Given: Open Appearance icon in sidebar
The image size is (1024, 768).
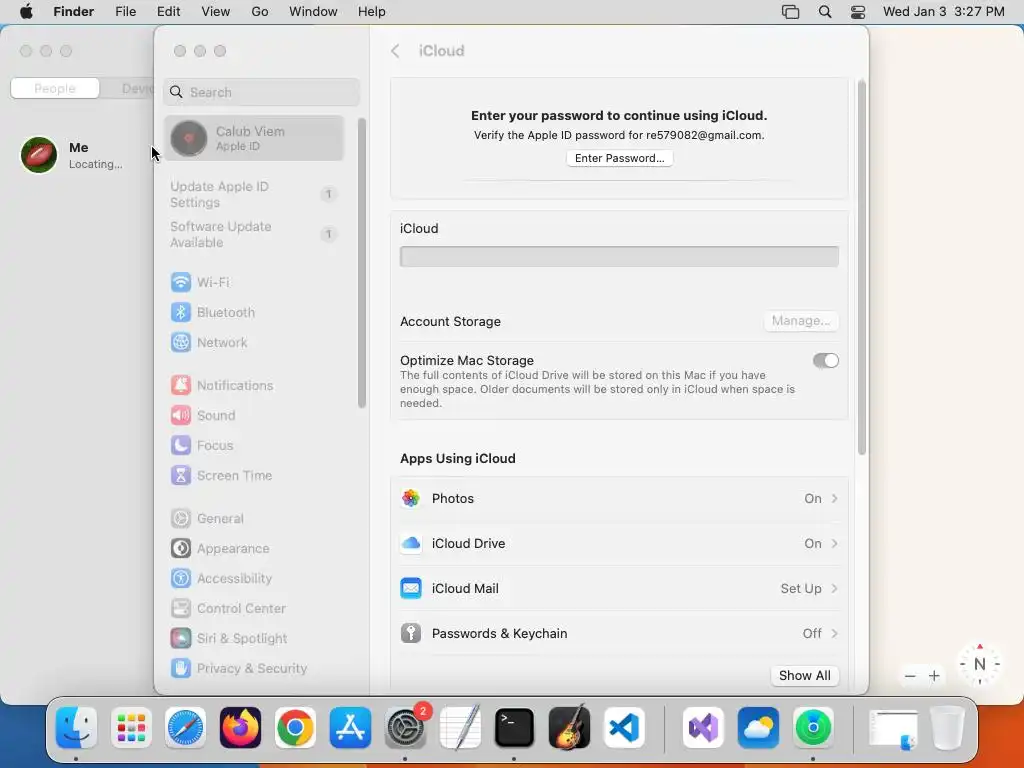Looking at the screenshot, I should (x=181, y=549).
